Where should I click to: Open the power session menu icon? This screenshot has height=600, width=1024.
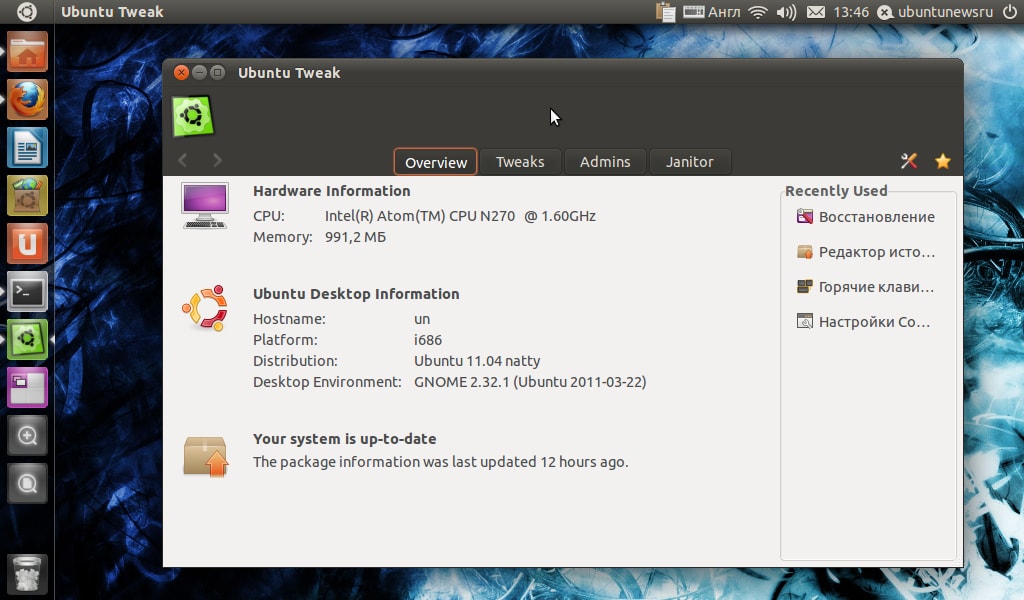pos(1010,12)
